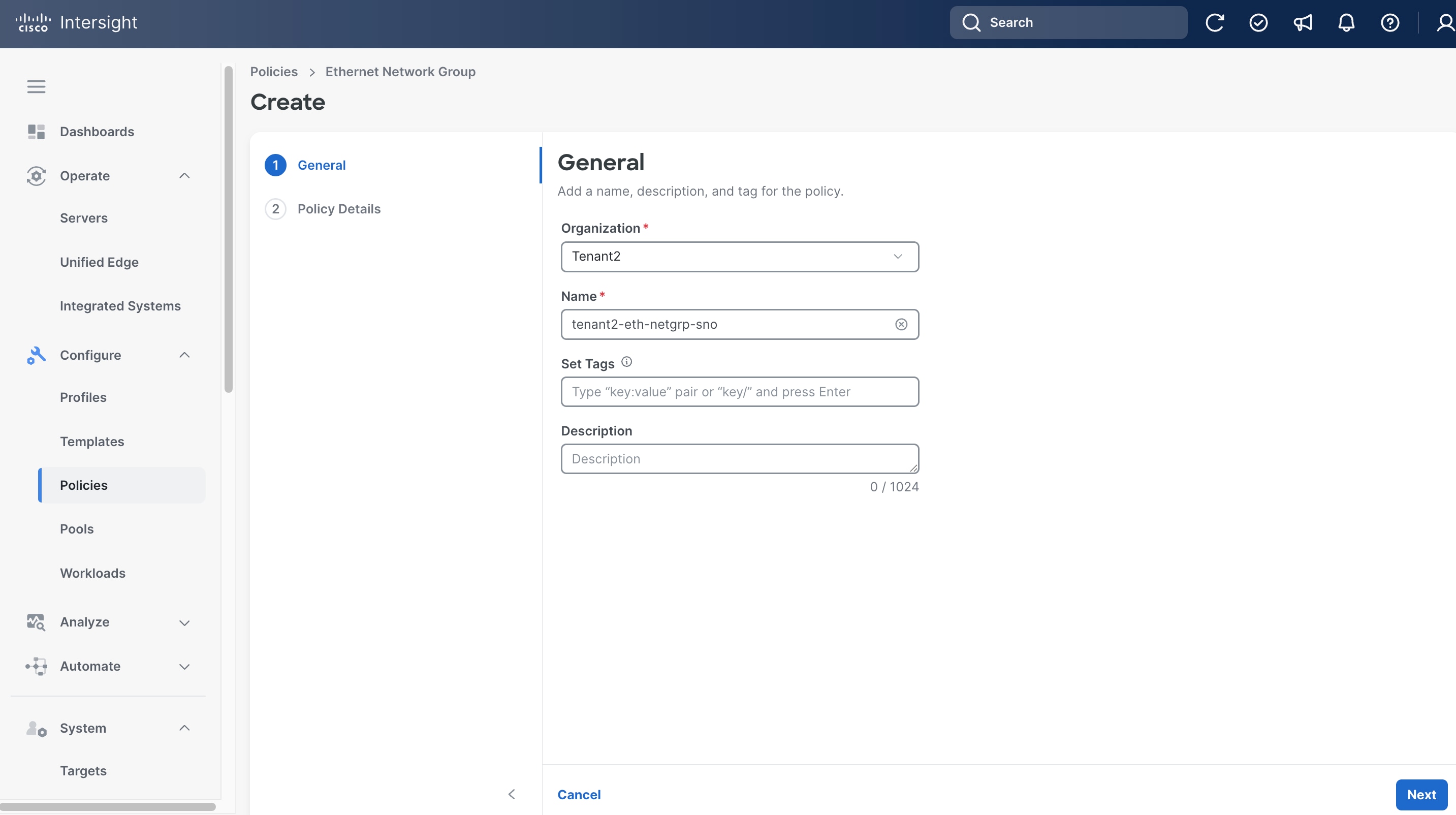Open Pools under Configure
This screenshot has height=815, width=1456.
77,529
